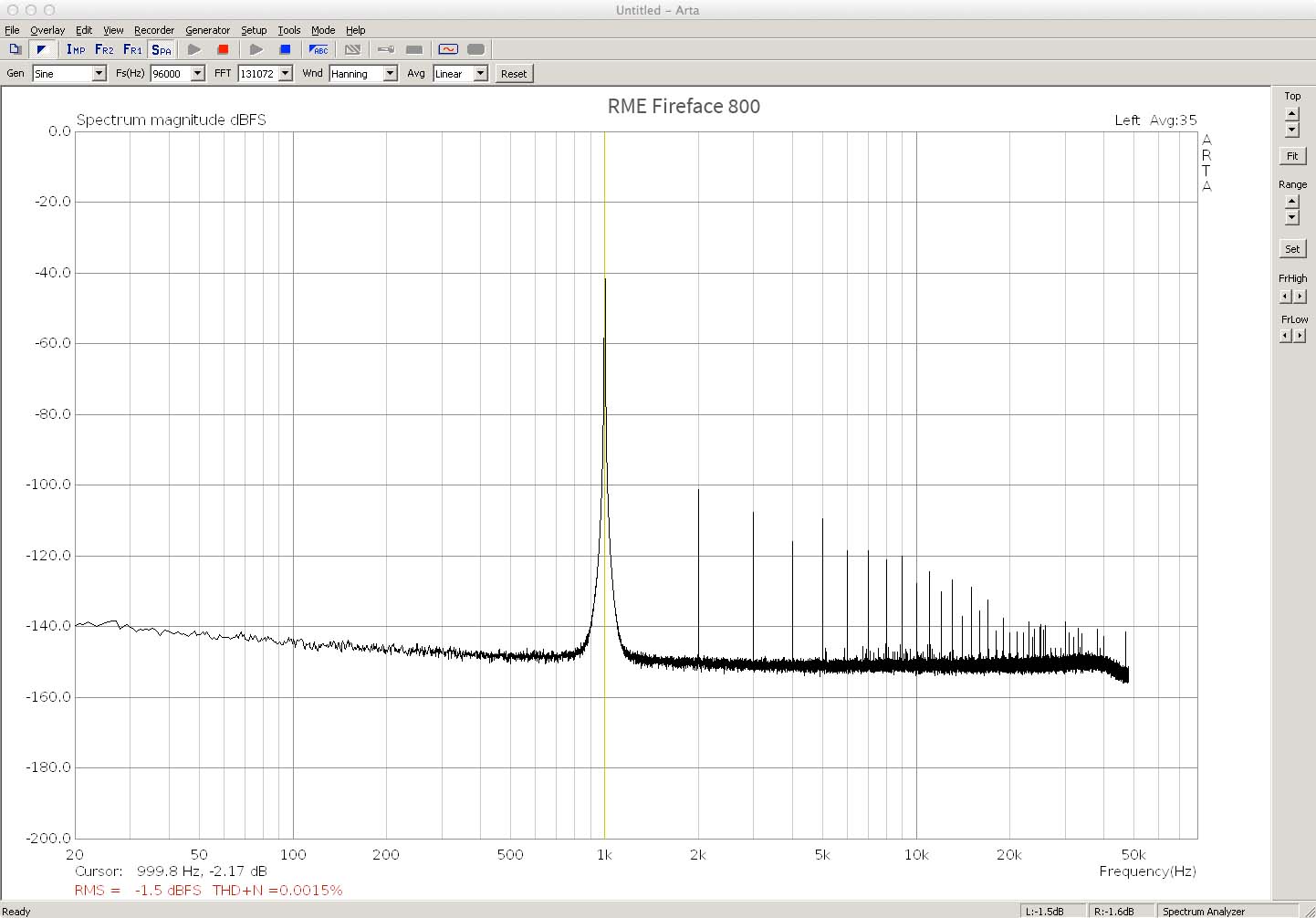Open the Overlay menu
This screenshot has height=918, width=1316.
pyautogui.click(x=47, y=30)
